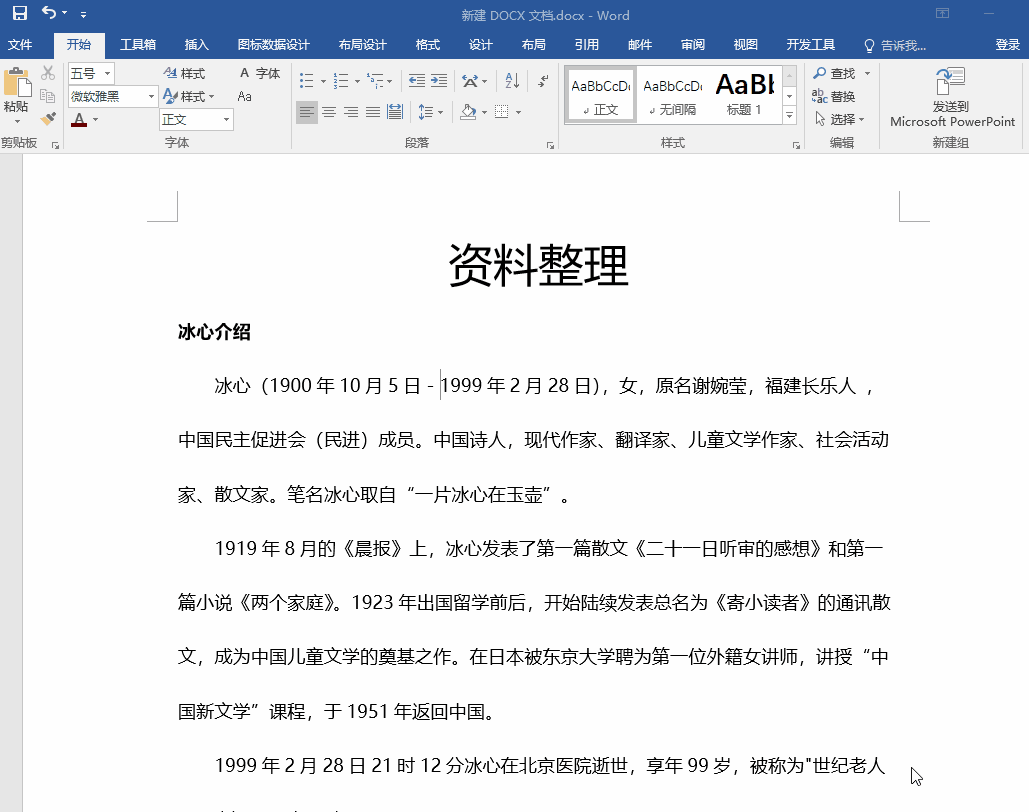Toggle align left paragraph button
This screenshot has height=812, width=1029.
point(306,112)
